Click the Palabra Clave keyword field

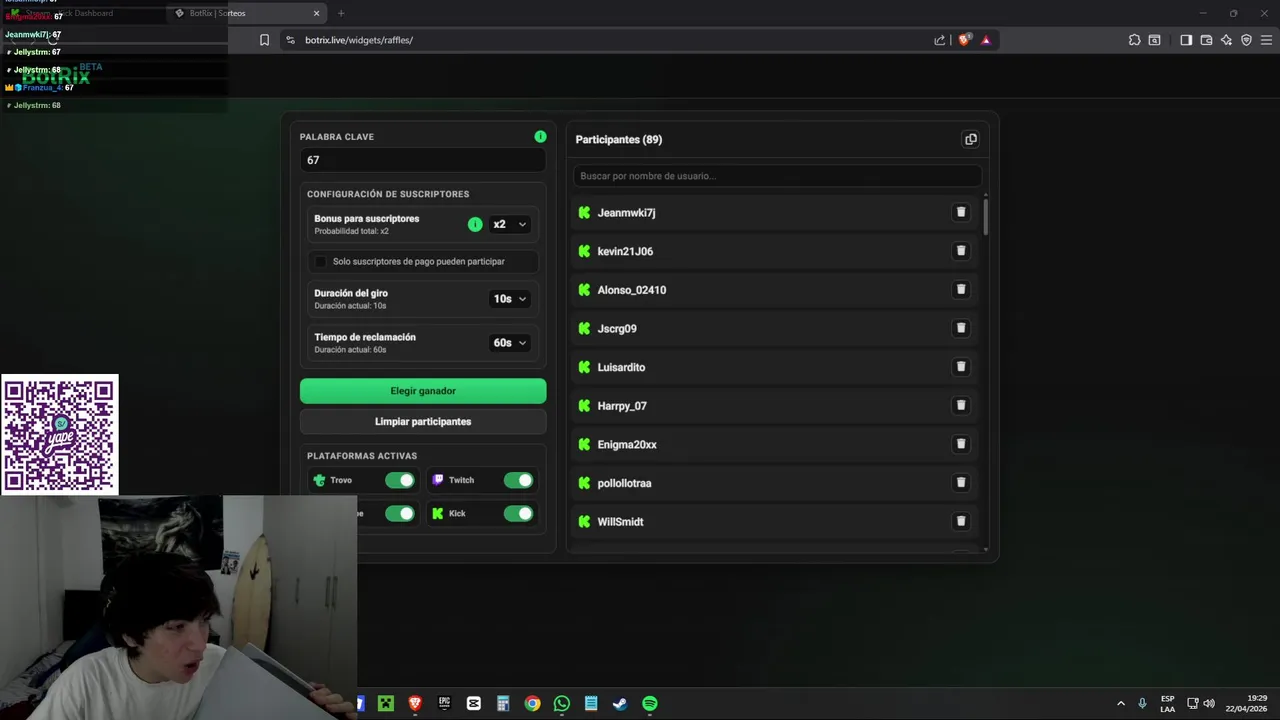423,160
